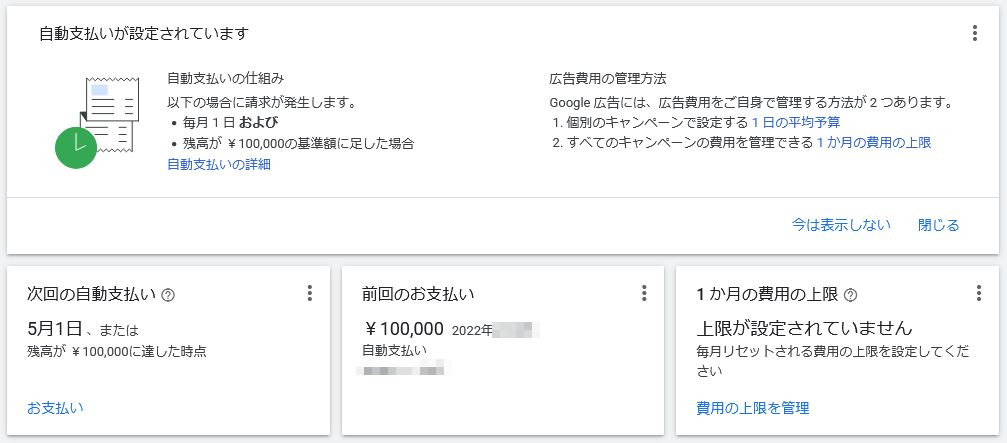Open the 費用の上限を管理 link

(x=753, y=408)
